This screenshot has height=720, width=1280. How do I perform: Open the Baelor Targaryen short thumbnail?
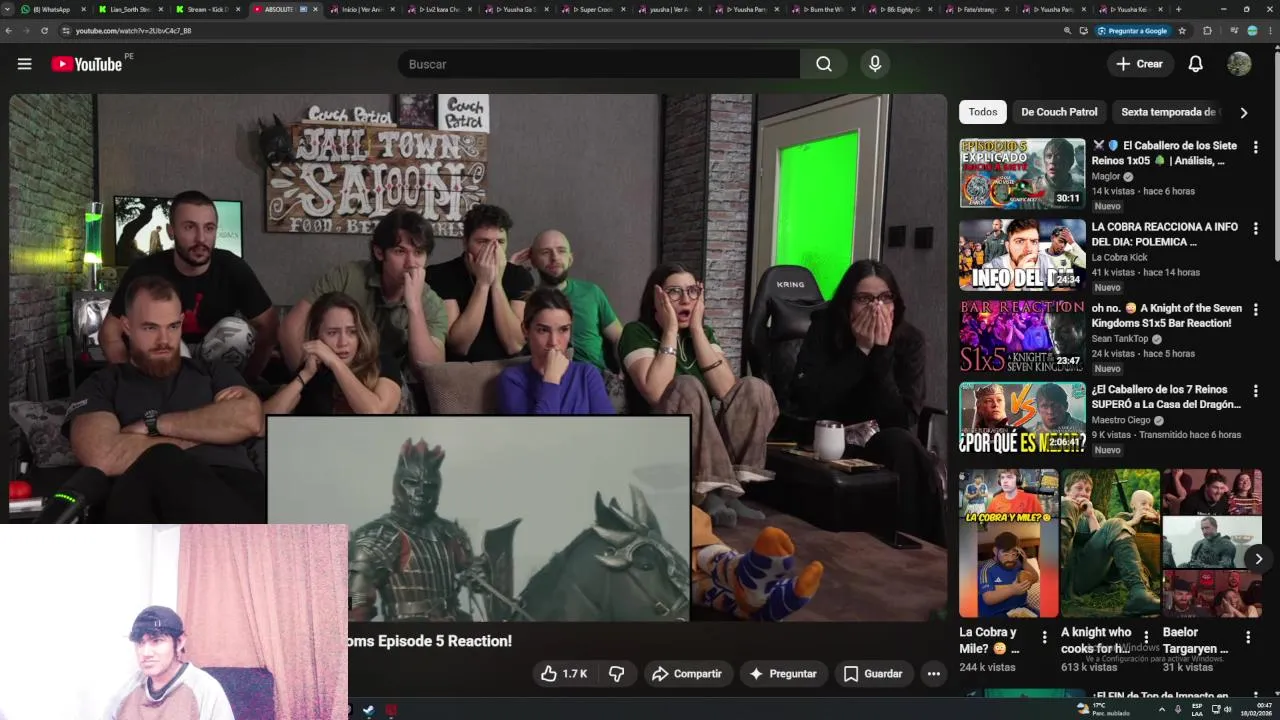(x=1212, y=543)
